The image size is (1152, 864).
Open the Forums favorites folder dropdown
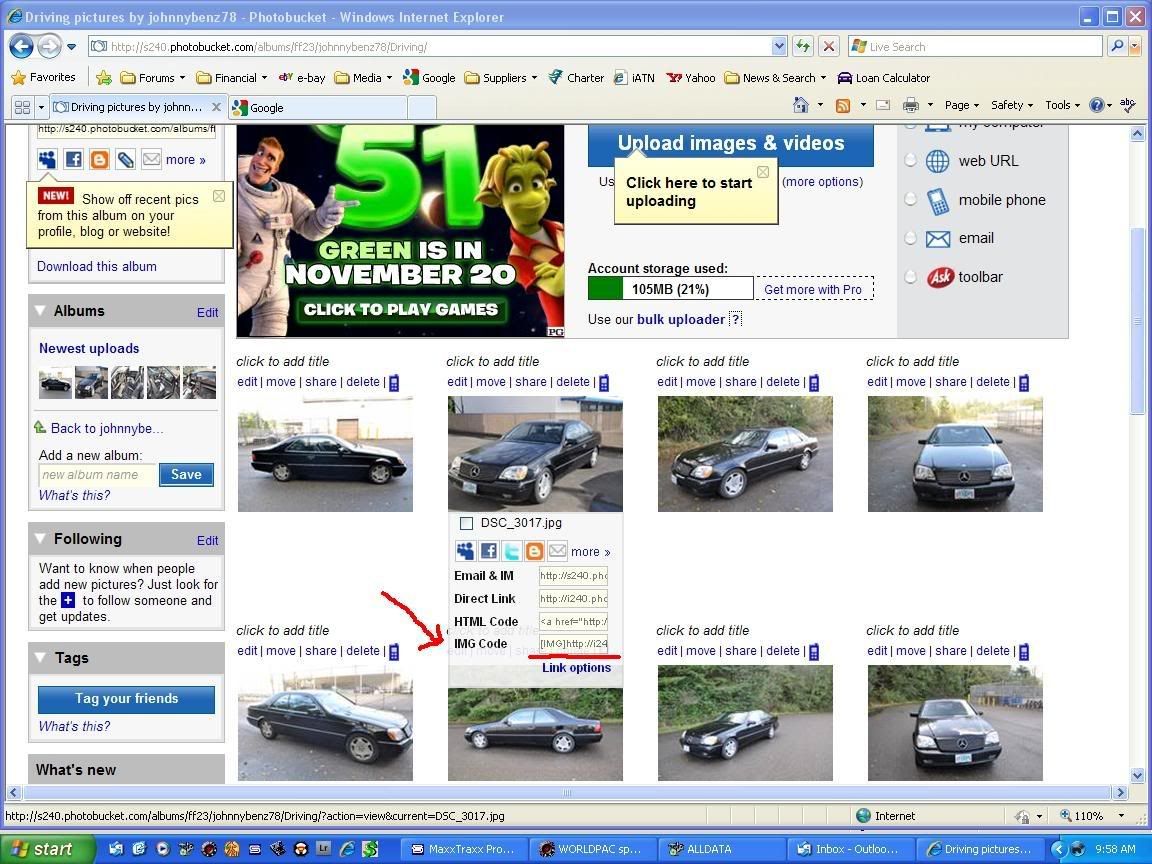(x=153, y=78)
